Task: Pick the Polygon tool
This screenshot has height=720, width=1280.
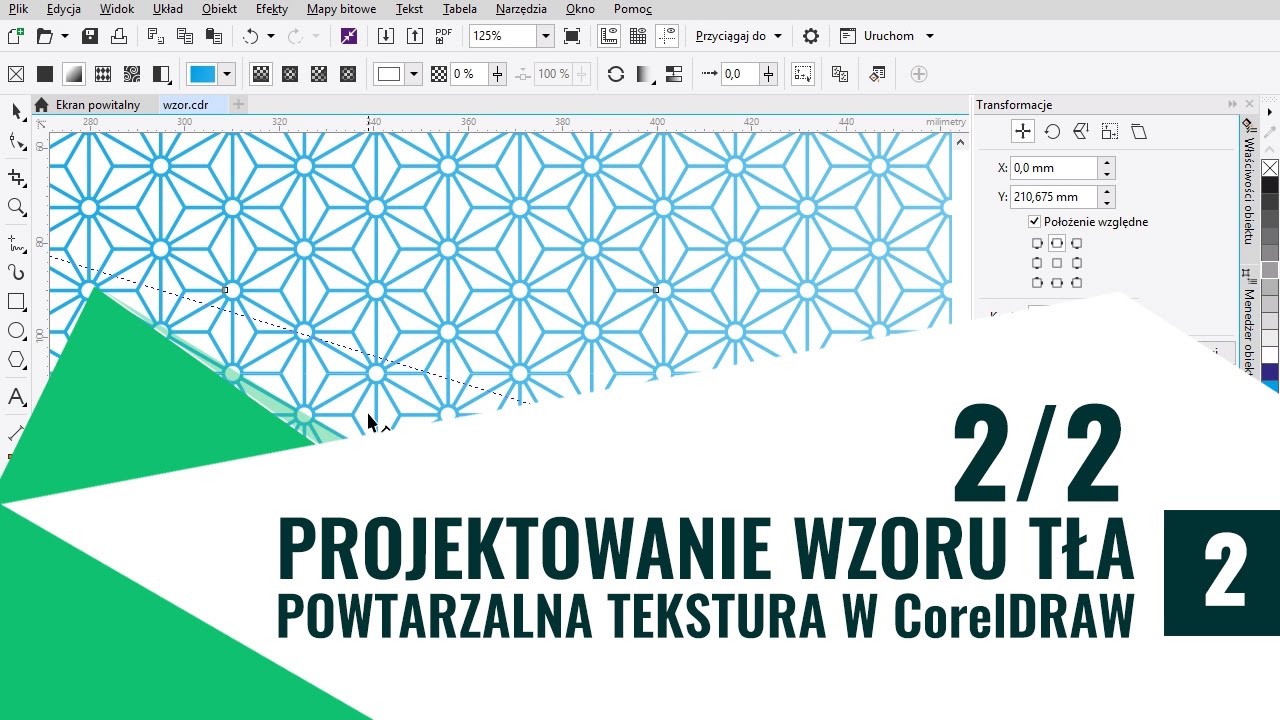Action: pos(16,360)
